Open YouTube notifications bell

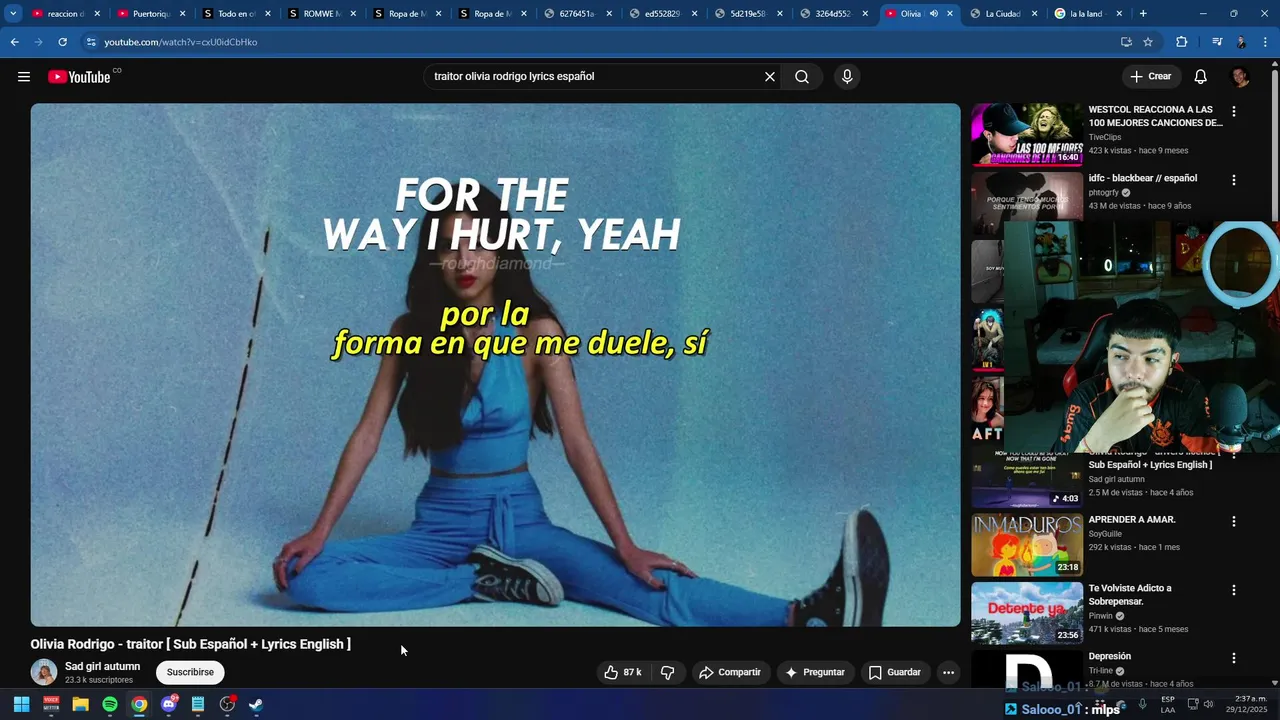[1201, 77]
